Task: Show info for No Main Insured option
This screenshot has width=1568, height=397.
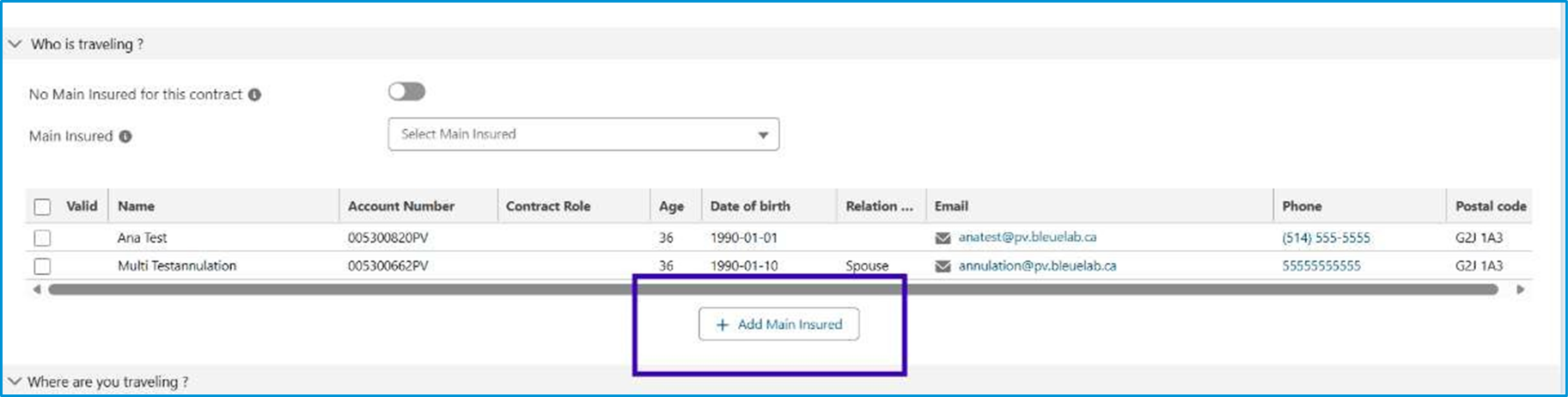Action: click(x=254, y=95)
